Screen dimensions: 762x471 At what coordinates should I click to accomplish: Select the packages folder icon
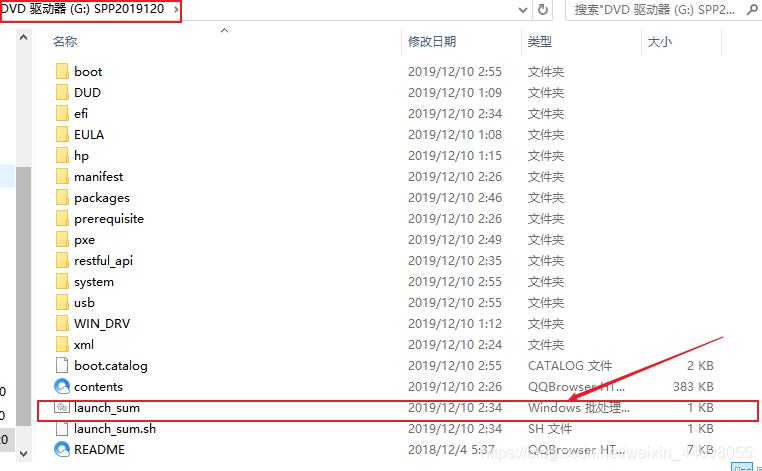pyautogui.click(x=62, y=197)
